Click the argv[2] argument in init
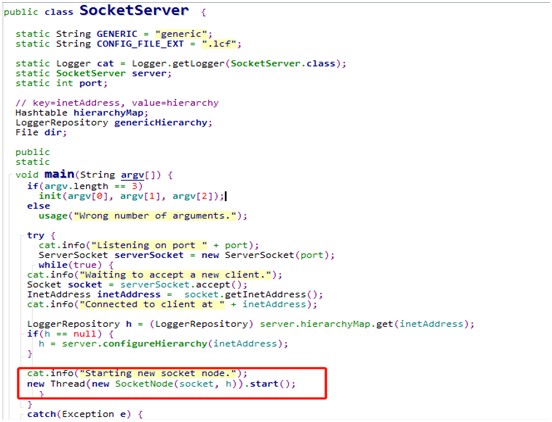 [193, 196]
